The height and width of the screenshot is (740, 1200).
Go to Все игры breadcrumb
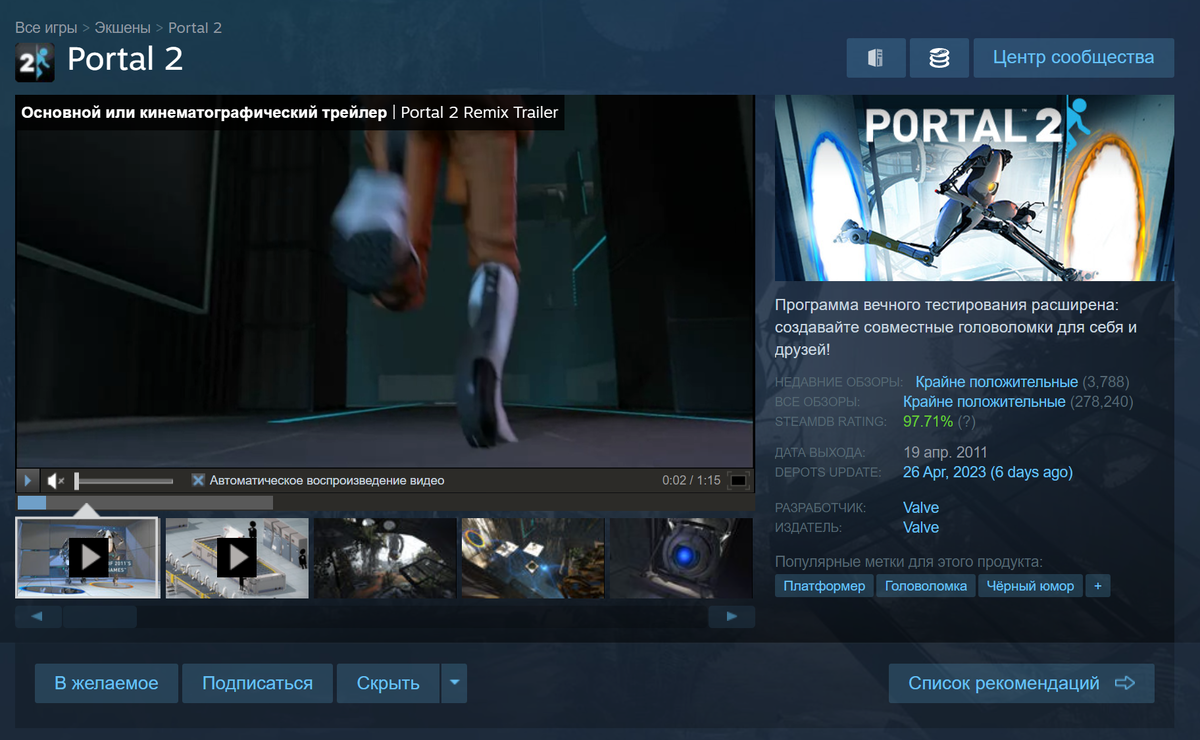(x=46, y=28)
